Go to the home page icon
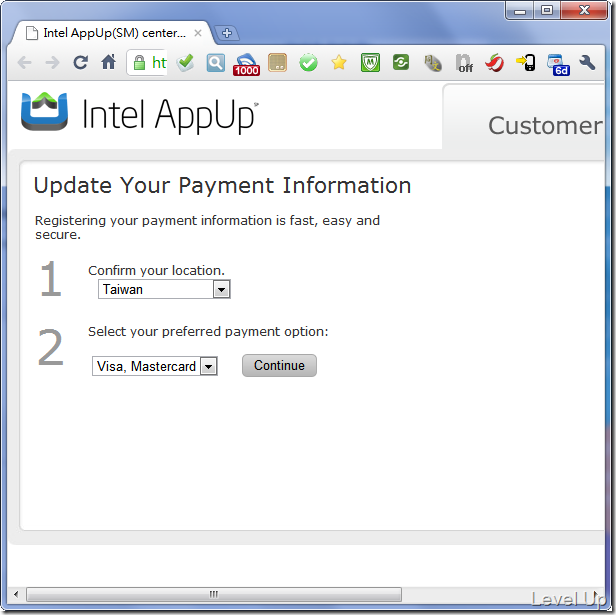This screenshot has width=616, height=615. 108,62
